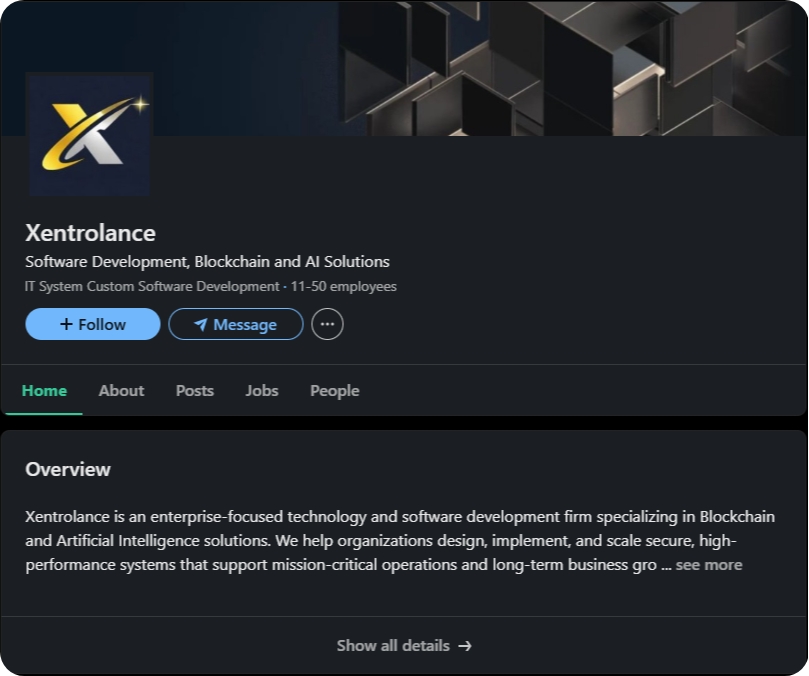Click the plus icon in the Follow button
This screenshot has width=809, height=676.
click(66, 324)
